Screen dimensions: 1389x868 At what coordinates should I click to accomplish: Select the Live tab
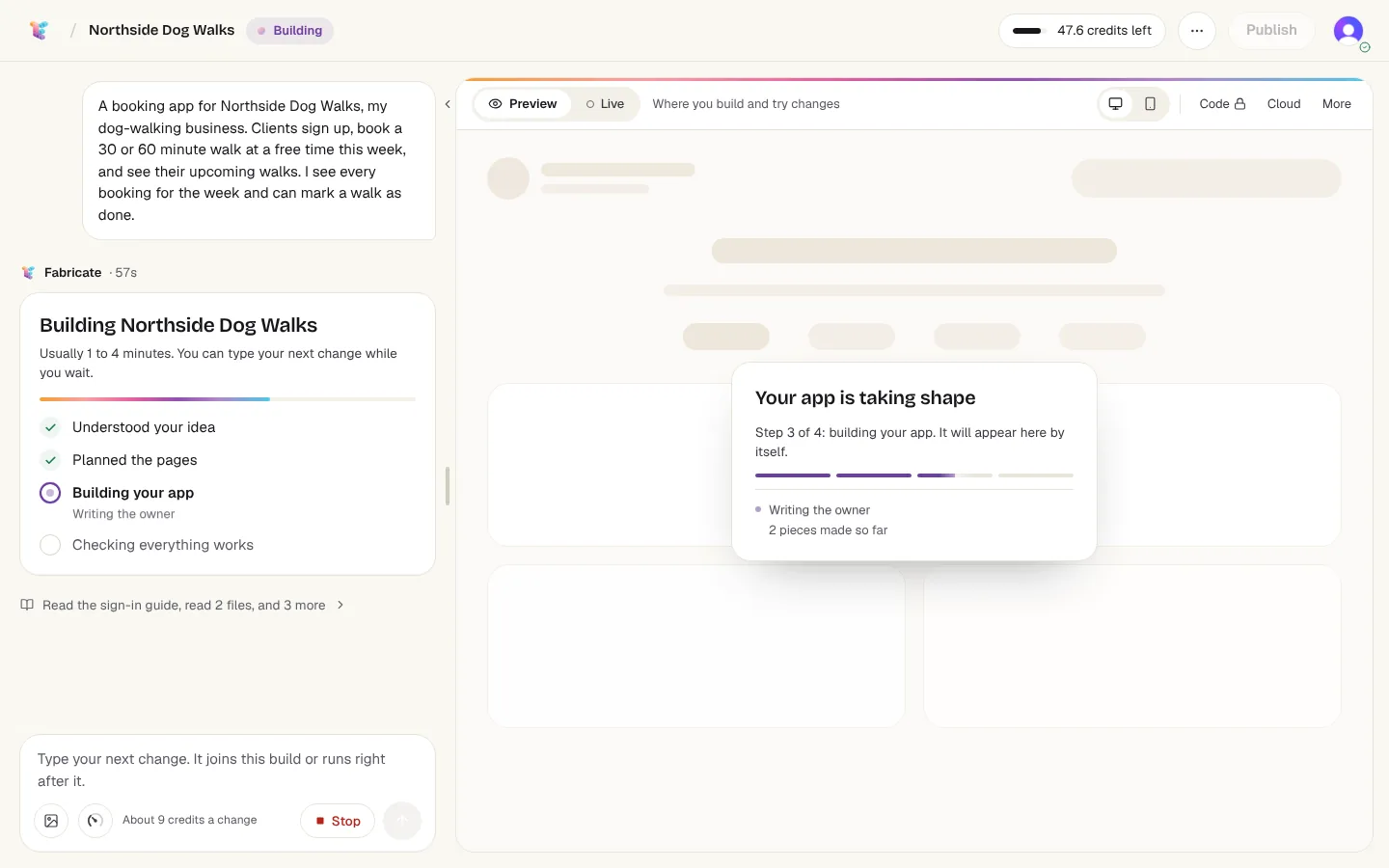pyautogui.click(x=605, y=104)
